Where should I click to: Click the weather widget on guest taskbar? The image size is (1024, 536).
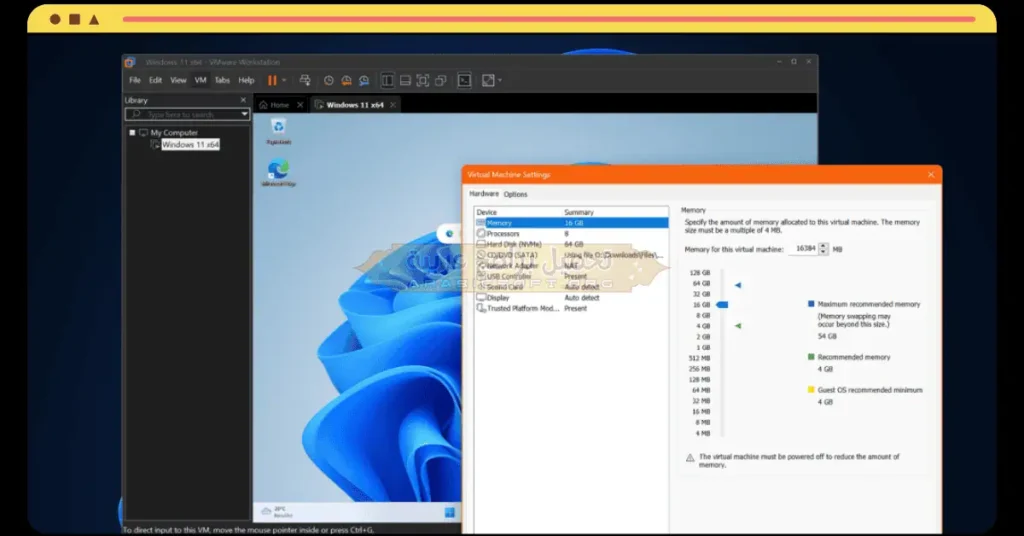tap(278, 512)
